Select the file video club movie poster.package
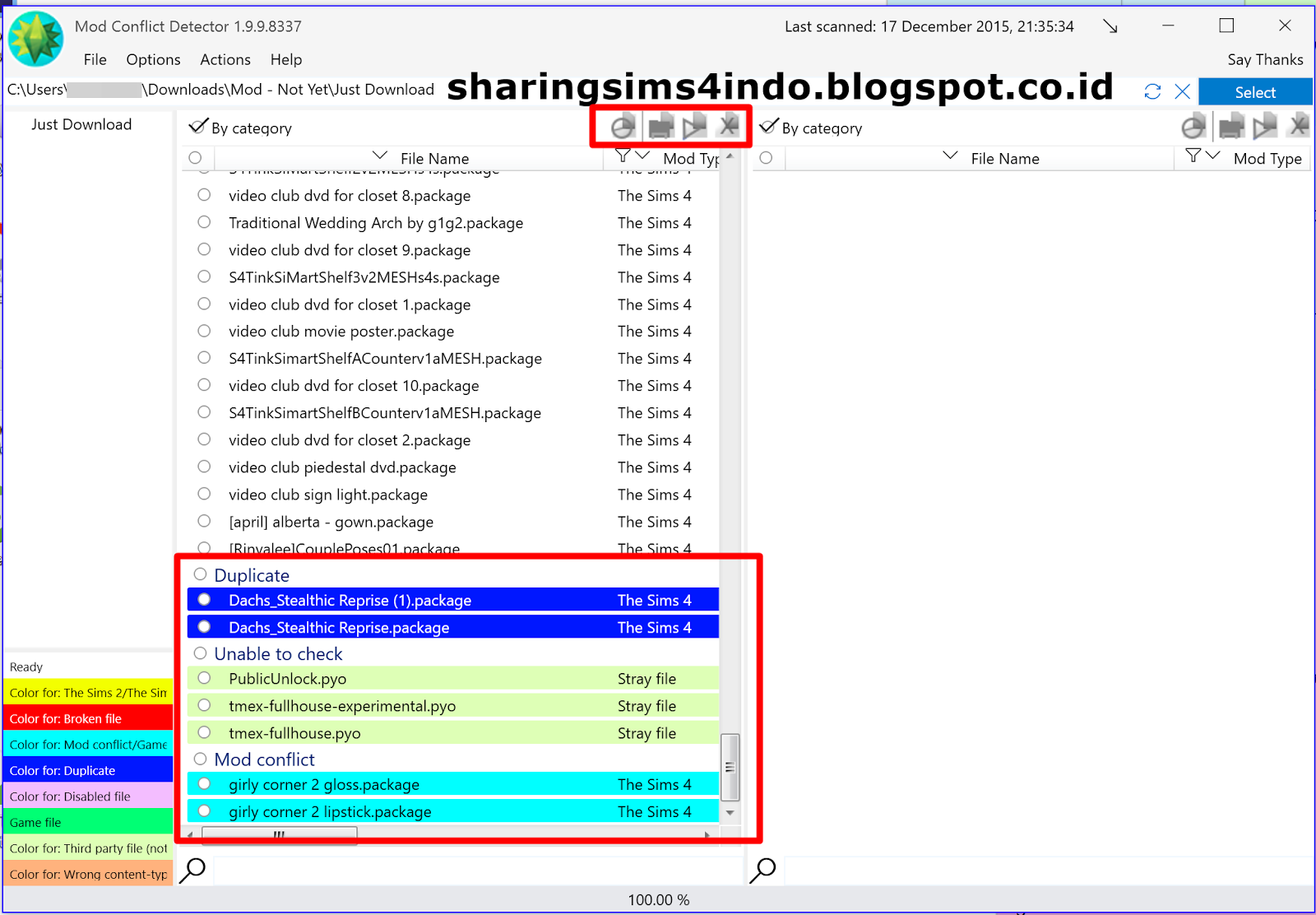 [453, 331]
